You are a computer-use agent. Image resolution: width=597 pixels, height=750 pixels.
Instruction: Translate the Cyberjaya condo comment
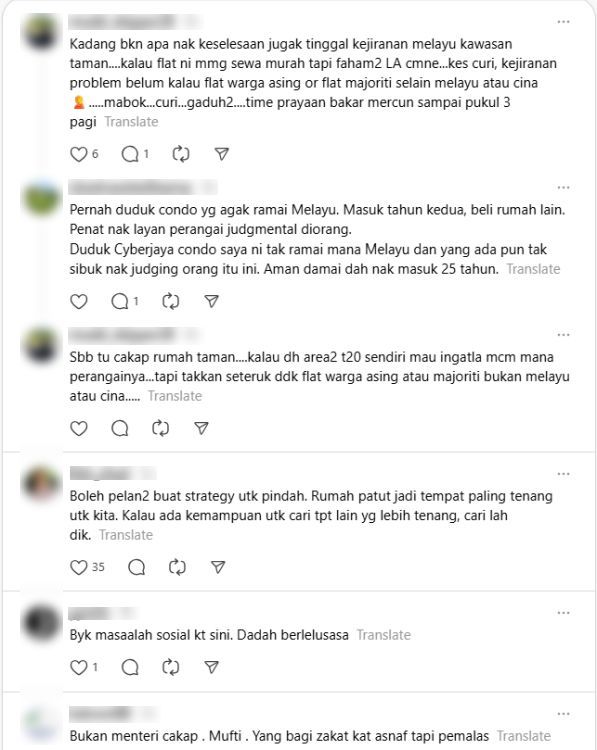click(x=533, y=269)
